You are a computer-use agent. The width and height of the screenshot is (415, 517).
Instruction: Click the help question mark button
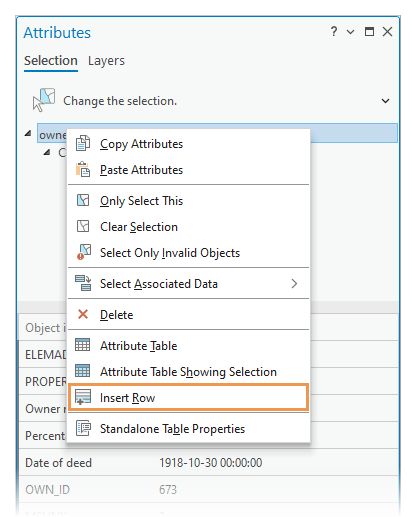(x=334, y=32)
